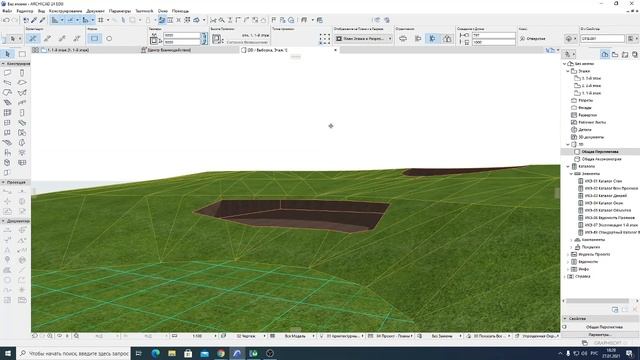Open the Layout Book navigator icon
640x360 pixels.
625,54
